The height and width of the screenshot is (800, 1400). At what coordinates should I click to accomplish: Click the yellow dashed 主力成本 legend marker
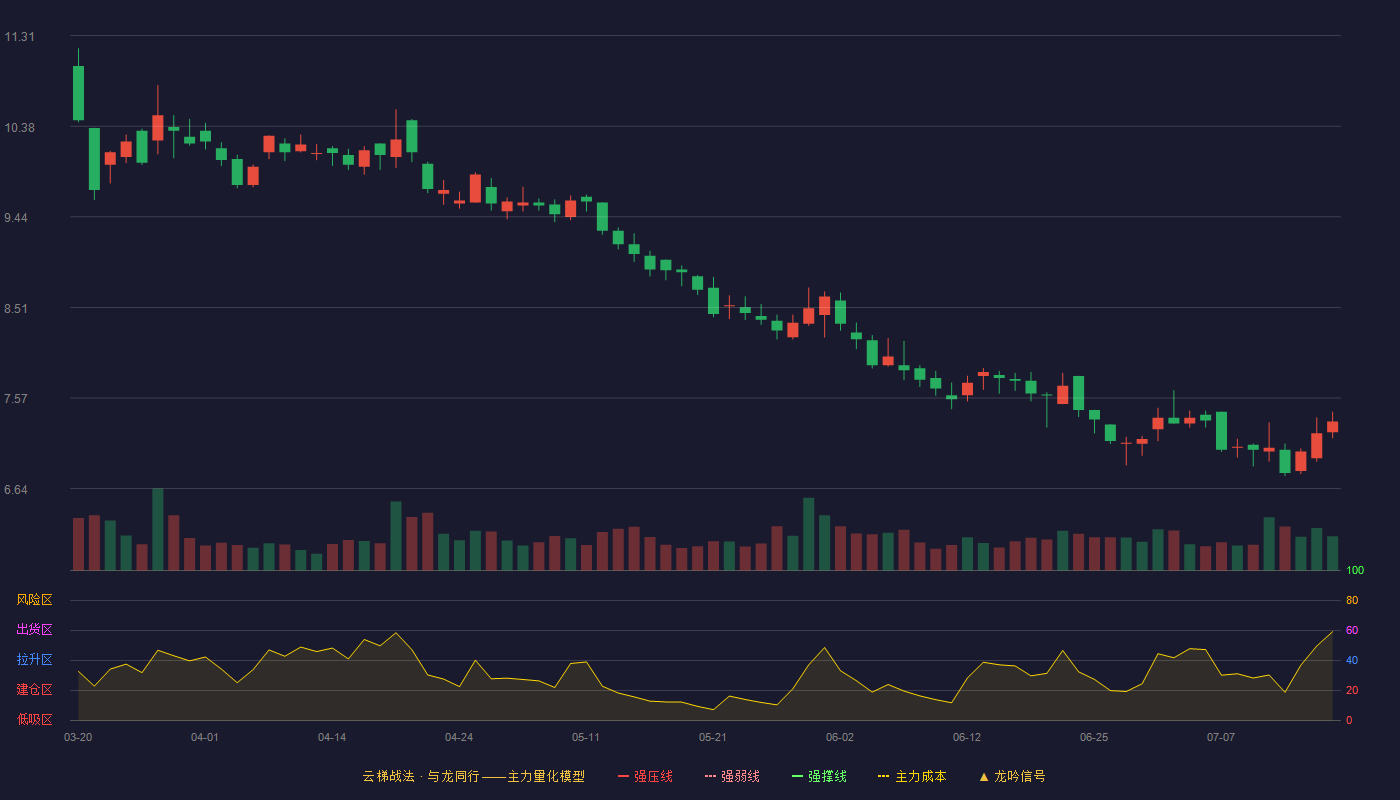(x=883, y=776)
